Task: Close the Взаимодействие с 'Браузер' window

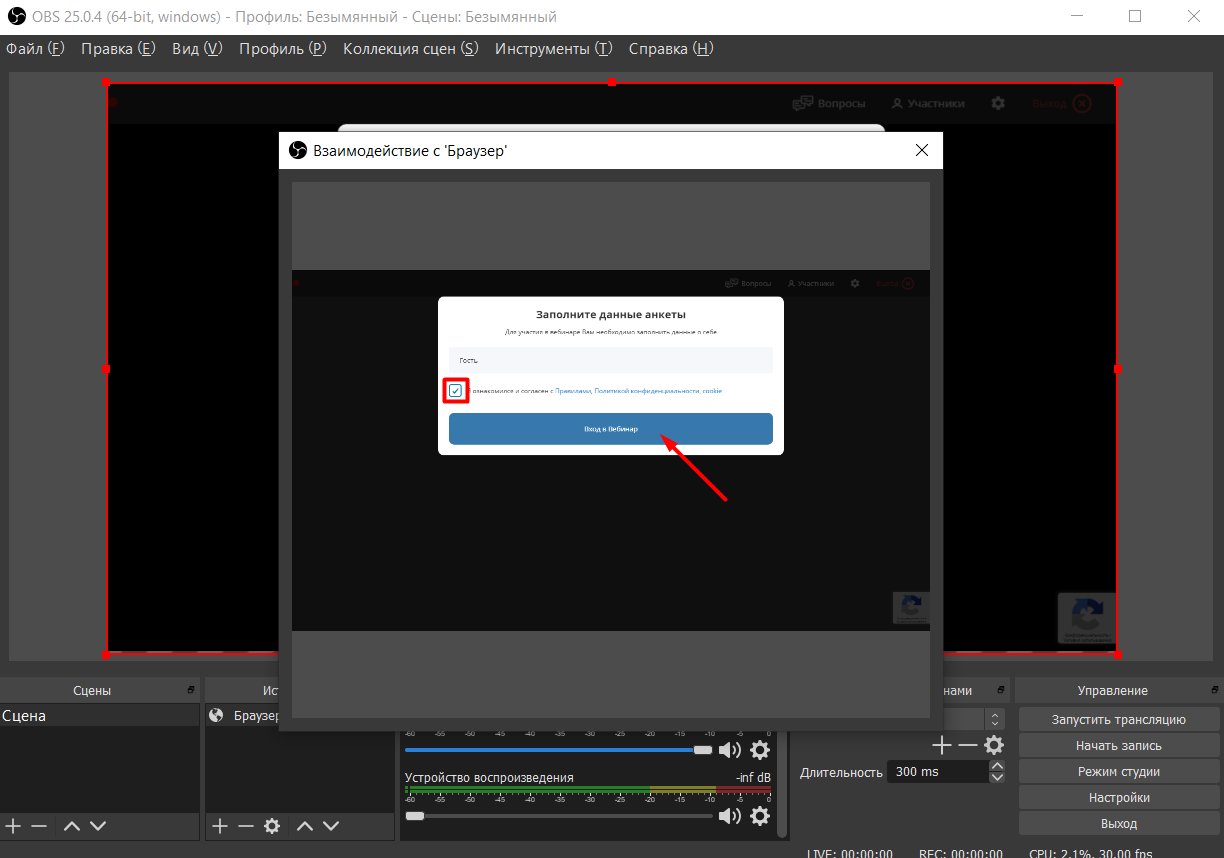Action: [922, 150]
